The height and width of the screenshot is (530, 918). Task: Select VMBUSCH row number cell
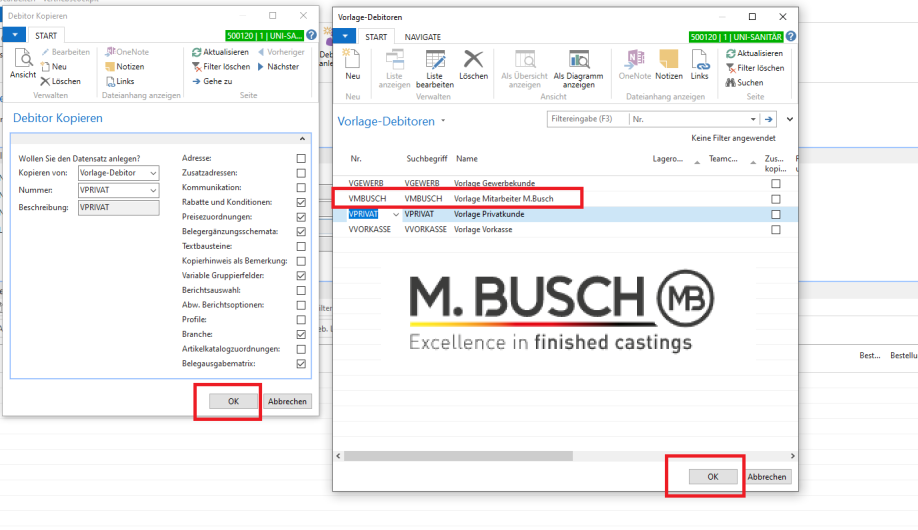click(x=367, y=199)
